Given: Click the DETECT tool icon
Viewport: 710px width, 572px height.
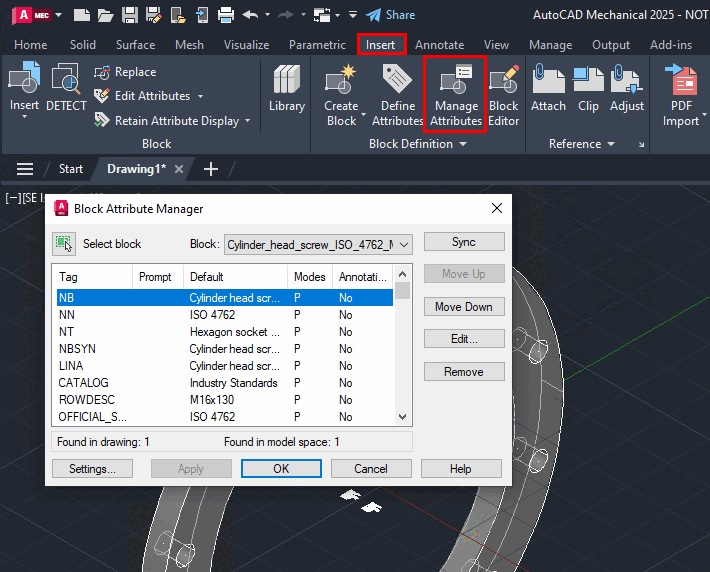Looking at the screenshot, I should click(x=66, y=87).
